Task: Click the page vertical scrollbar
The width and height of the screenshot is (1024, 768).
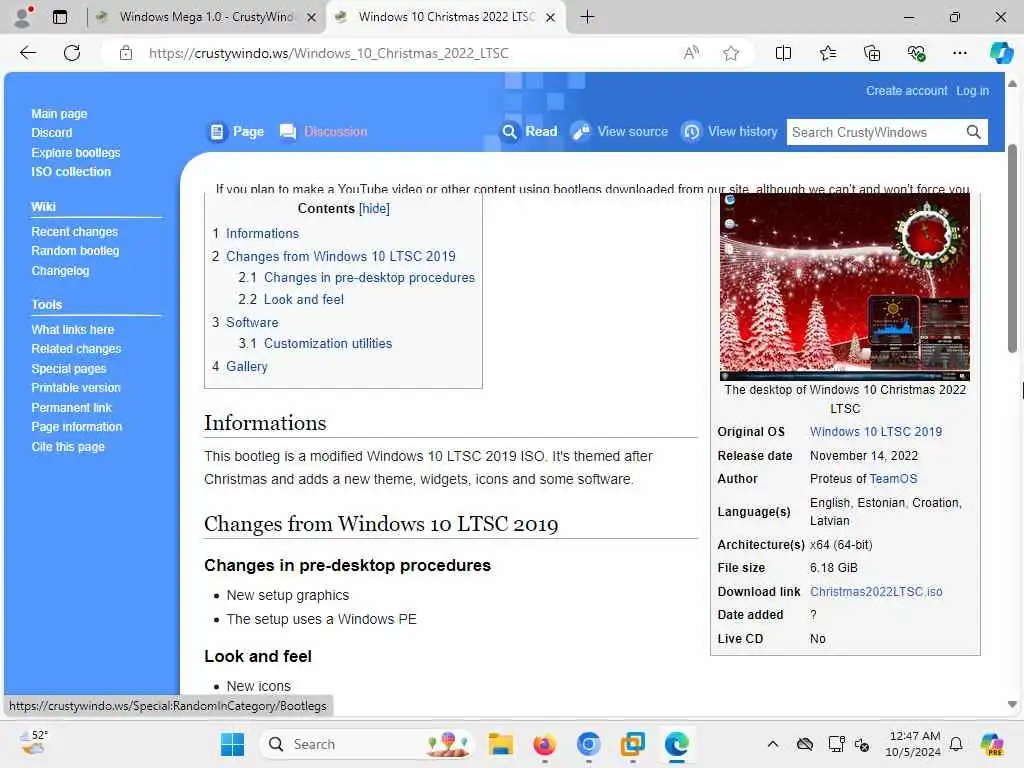Action: coord(1012,248)
